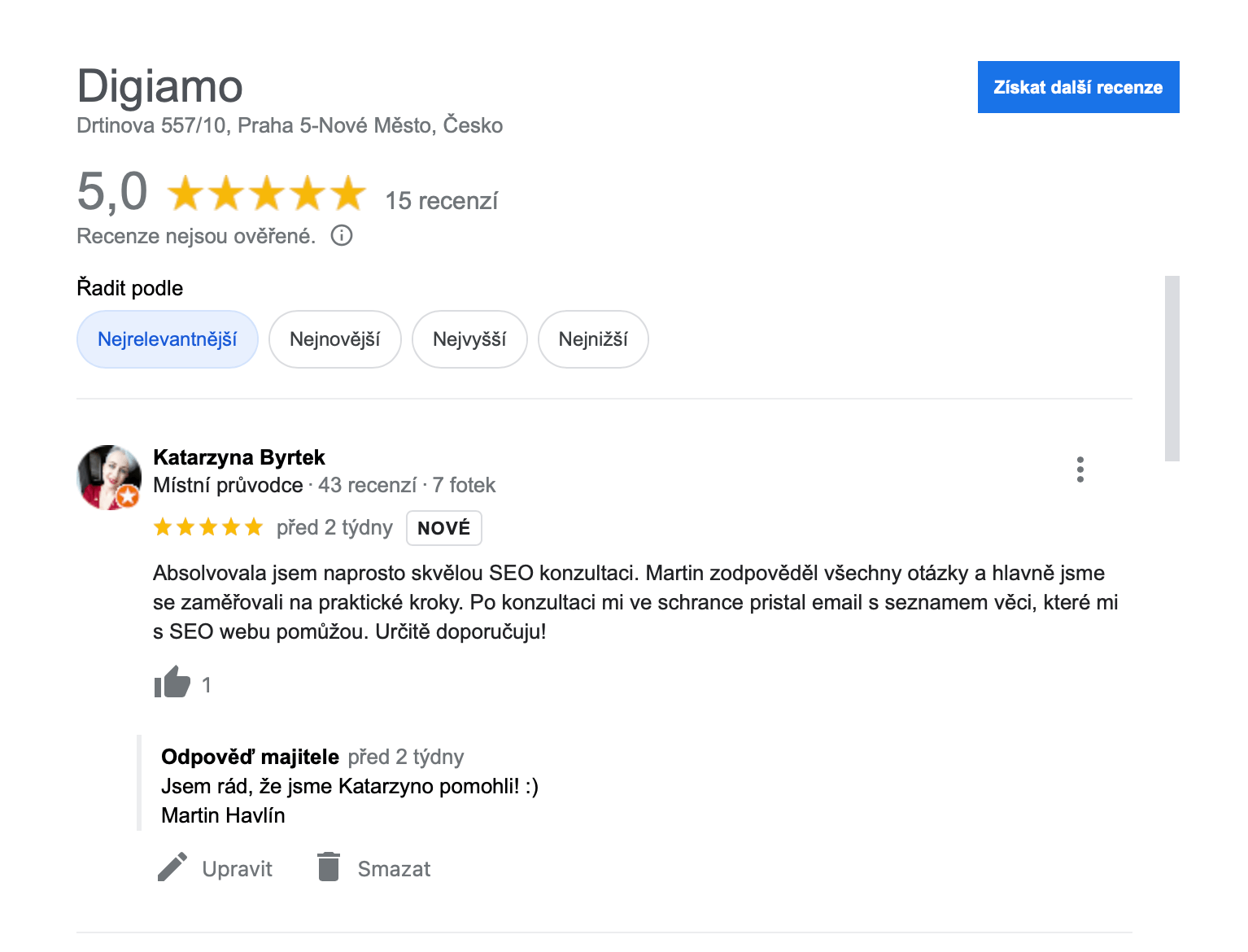
Task: Like the review with the thumbs-up icon
Action: [x=172, y=683]
